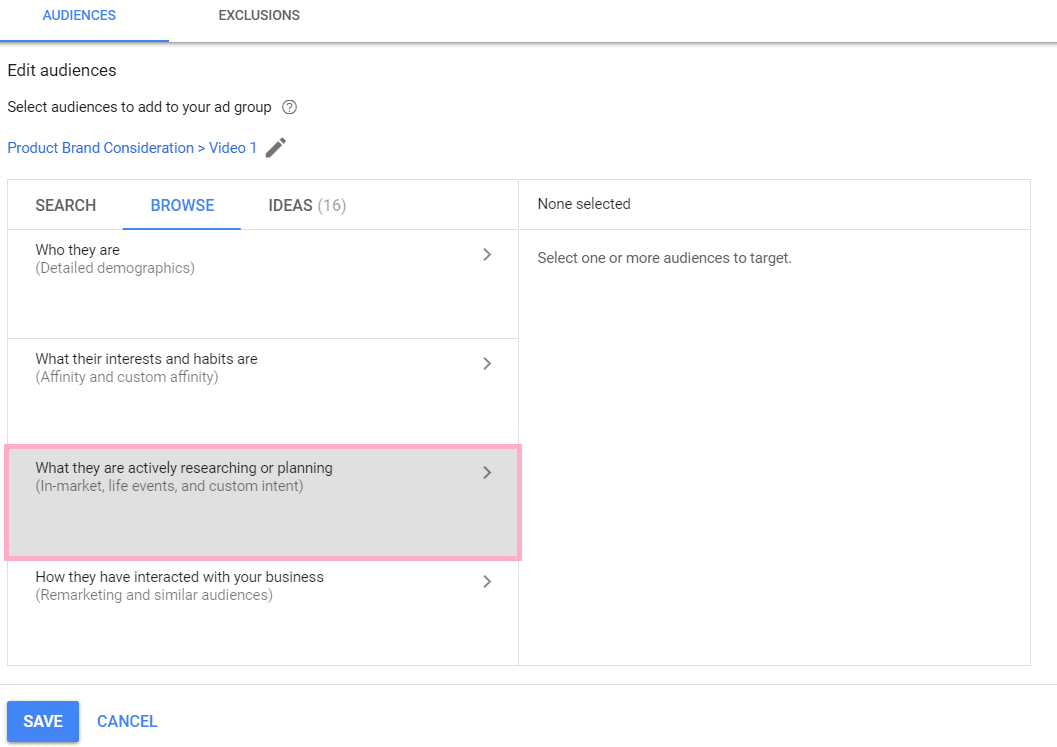This screenshot has height=747, width=1057.
Task: Click the chevron on the Who they are row
Action: pyautogui.click(x=487, y=254)
